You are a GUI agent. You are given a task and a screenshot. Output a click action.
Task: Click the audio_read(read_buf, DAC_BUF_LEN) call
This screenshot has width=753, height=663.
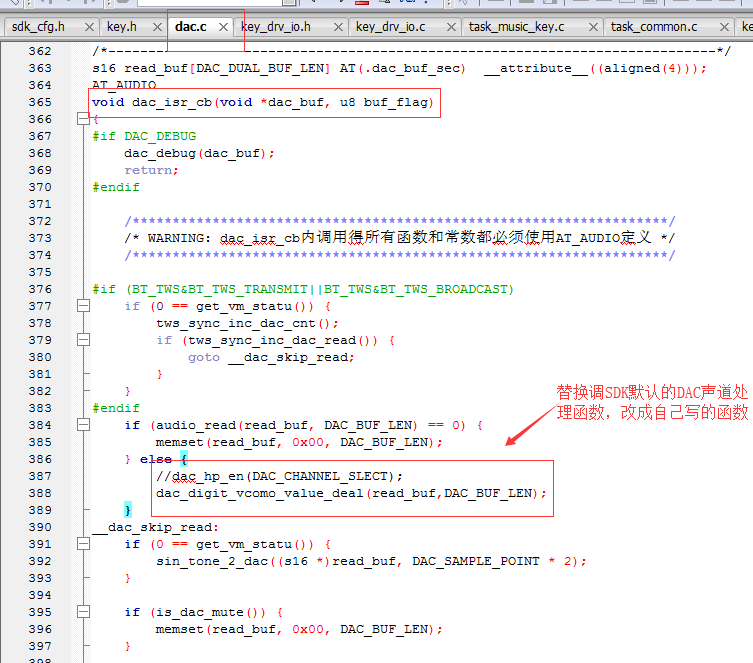287,425
